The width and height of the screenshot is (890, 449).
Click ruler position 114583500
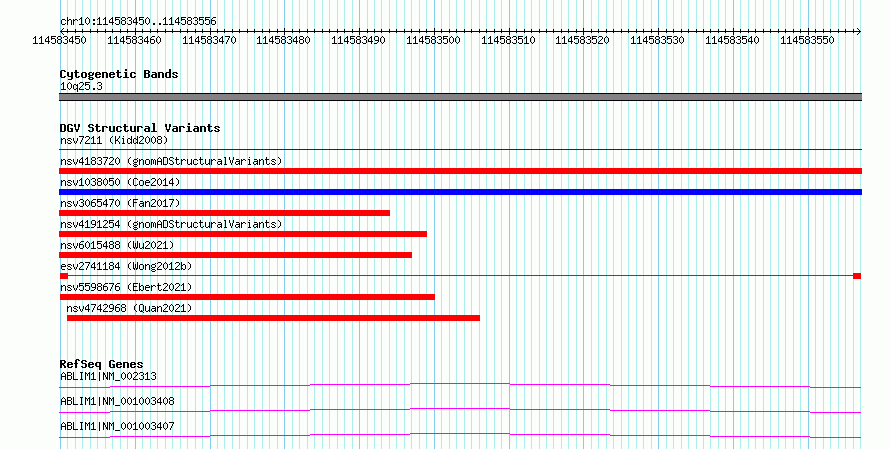pos(433,40)
